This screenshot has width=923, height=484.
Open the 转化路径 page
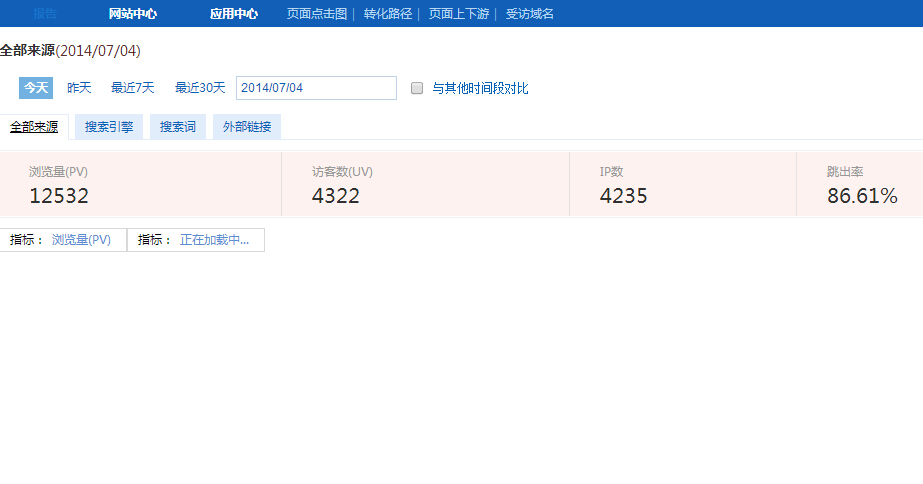(388, 14)
